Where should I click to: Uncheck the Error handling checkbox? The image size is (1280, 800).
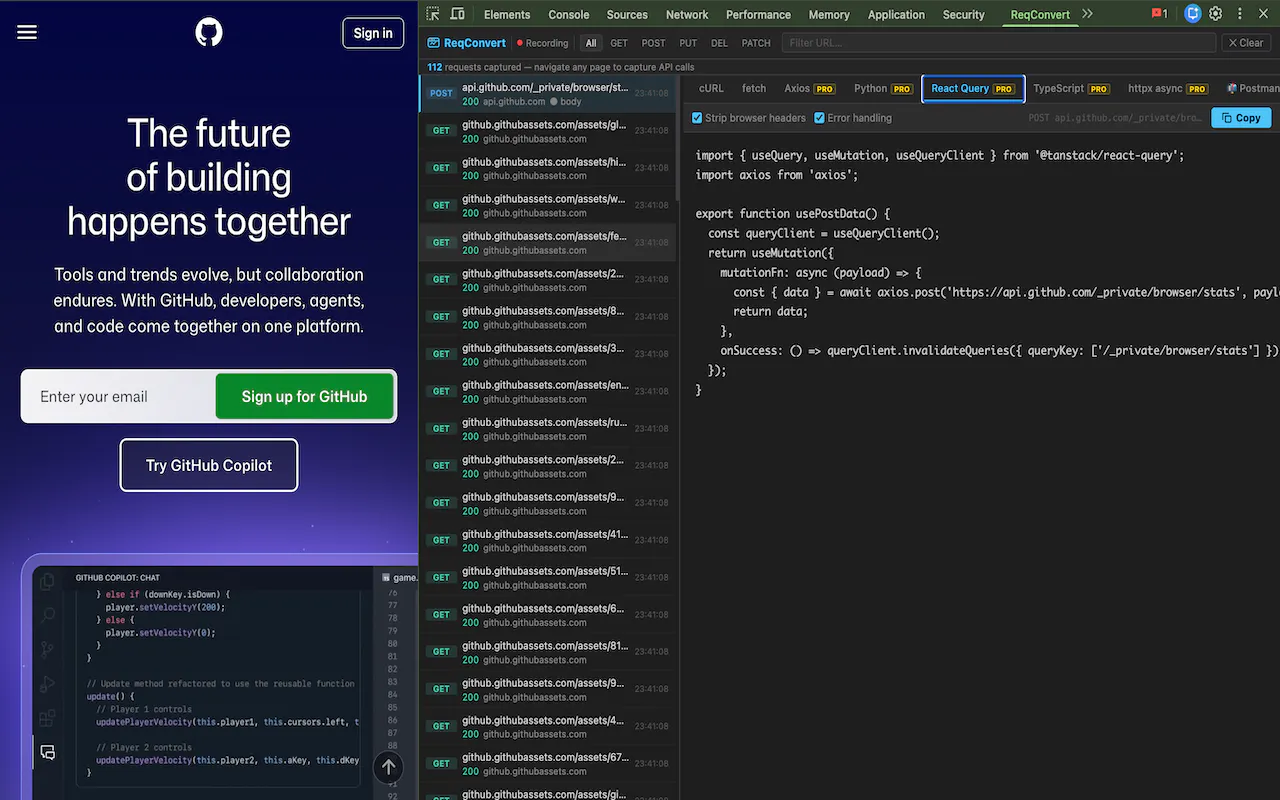819,118
